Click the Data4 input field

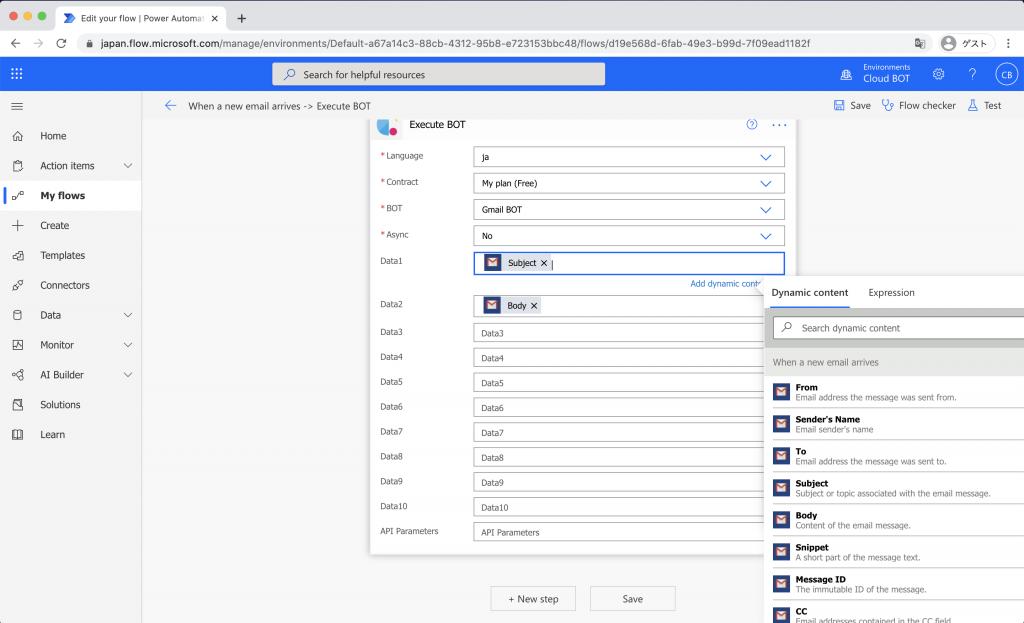pyautogui.click(x=618, y=358)
